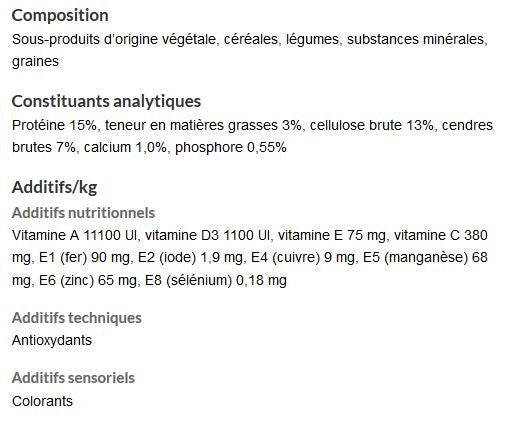Click the text Vitamine A 11100 UI
The height and width of the screenshot is (430, 516).
point(74,235)
